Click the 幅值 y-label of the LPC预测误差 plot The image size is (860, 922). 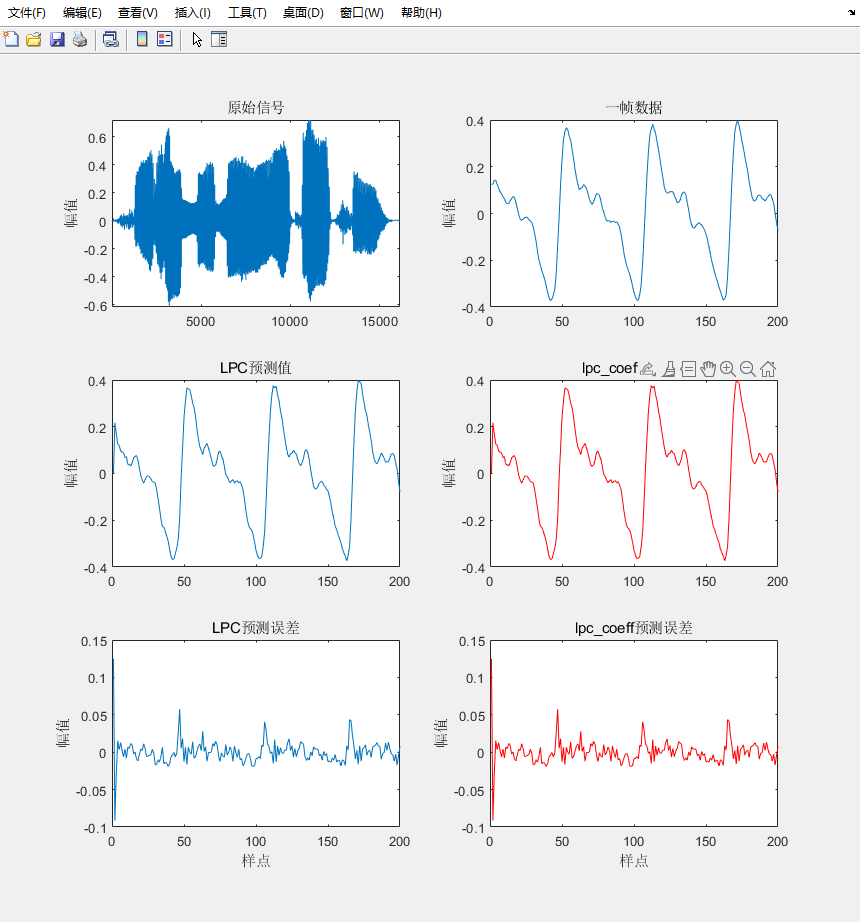[x=63, y=733]
